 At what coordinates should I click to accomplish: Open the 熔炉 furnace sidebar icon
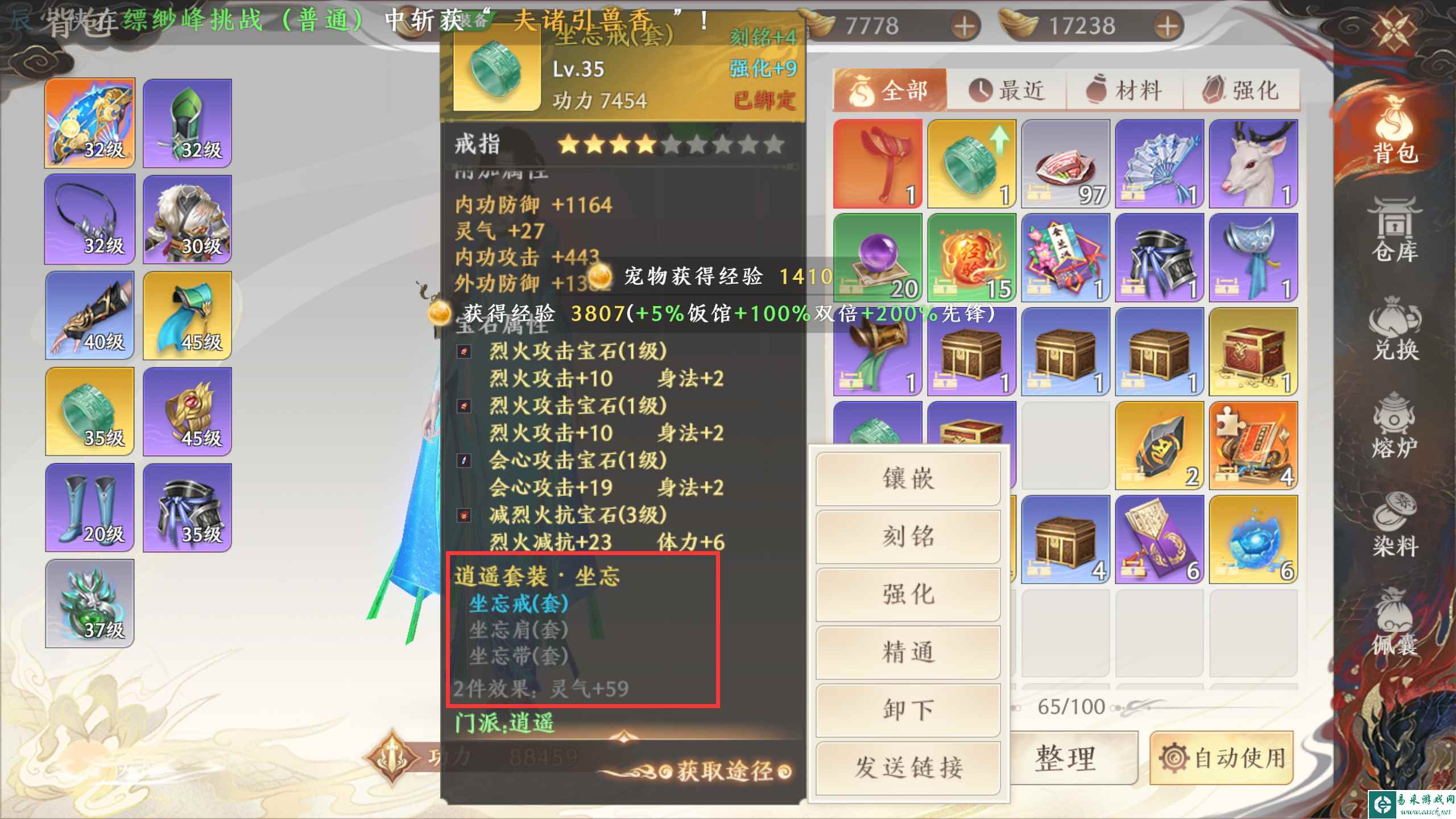coord(1395,425)
